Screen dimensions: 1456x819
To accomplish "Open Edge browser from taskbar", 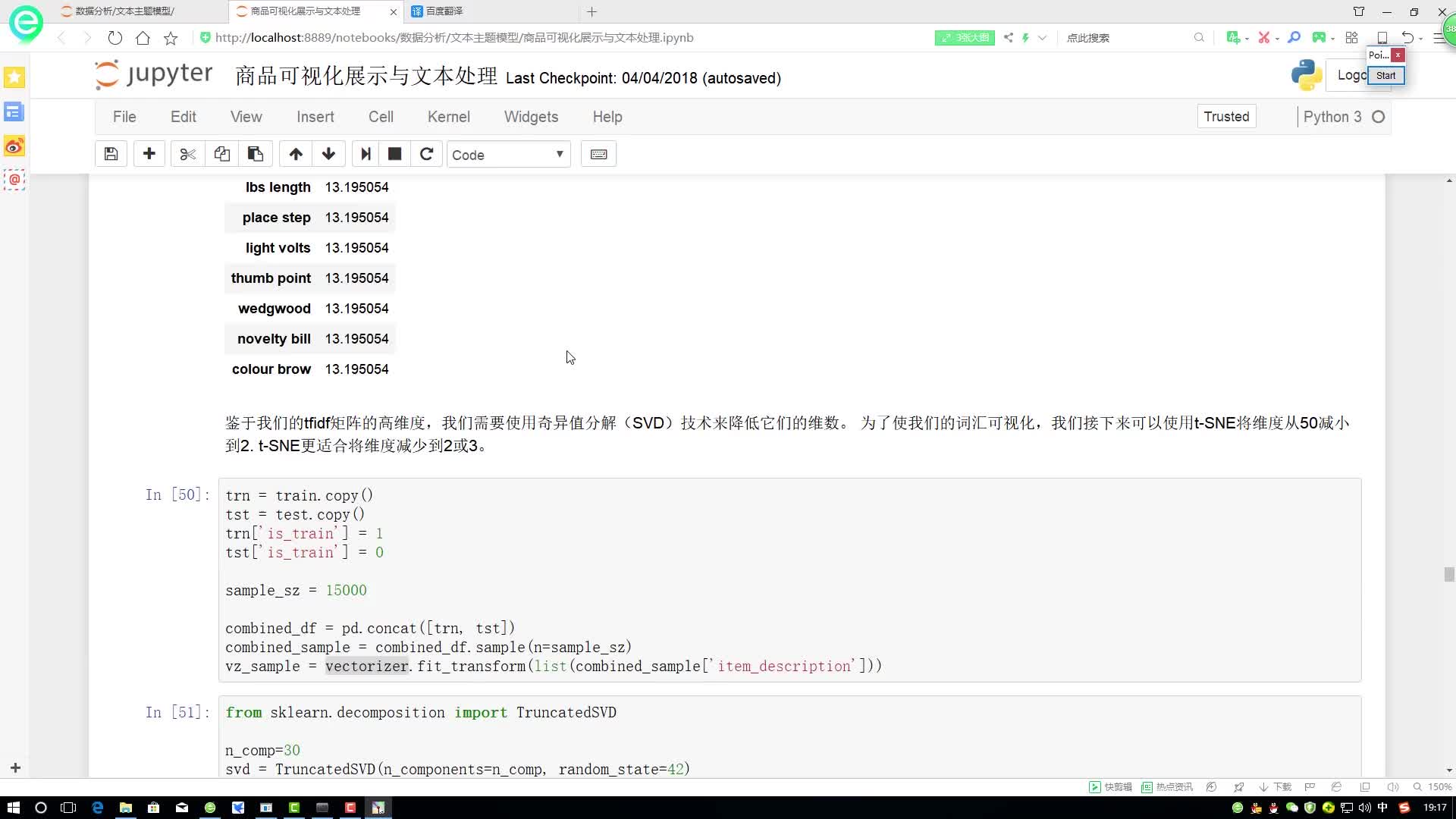I will coord(97,808).
